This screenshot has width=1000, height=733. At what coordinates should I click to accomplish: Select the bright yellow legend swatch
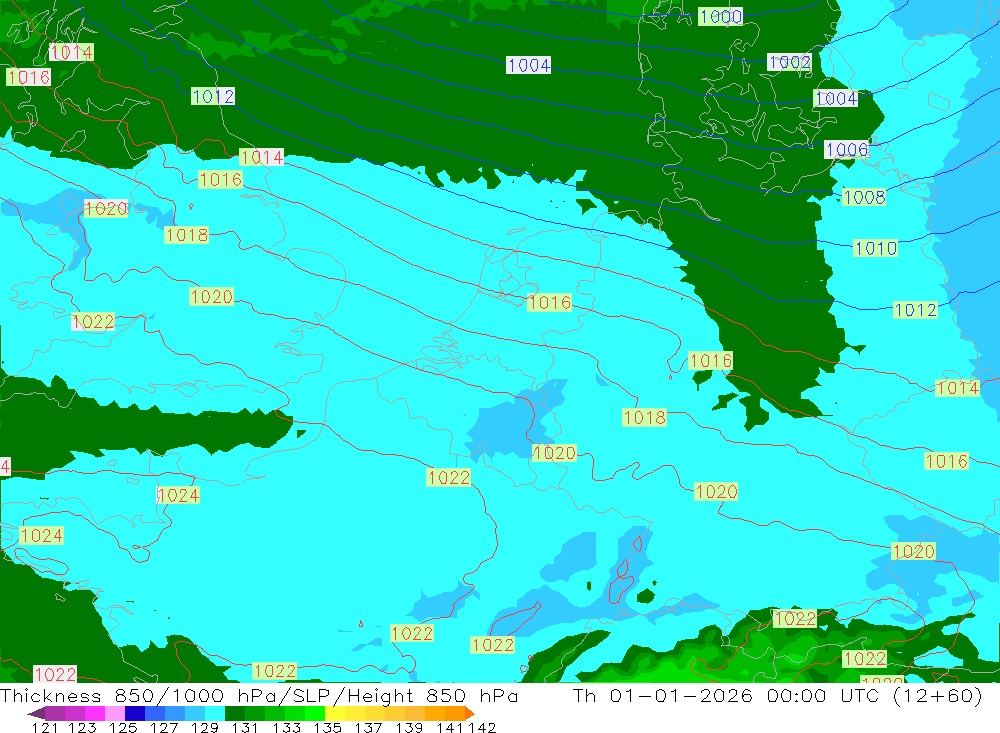(x=335, y=713)
